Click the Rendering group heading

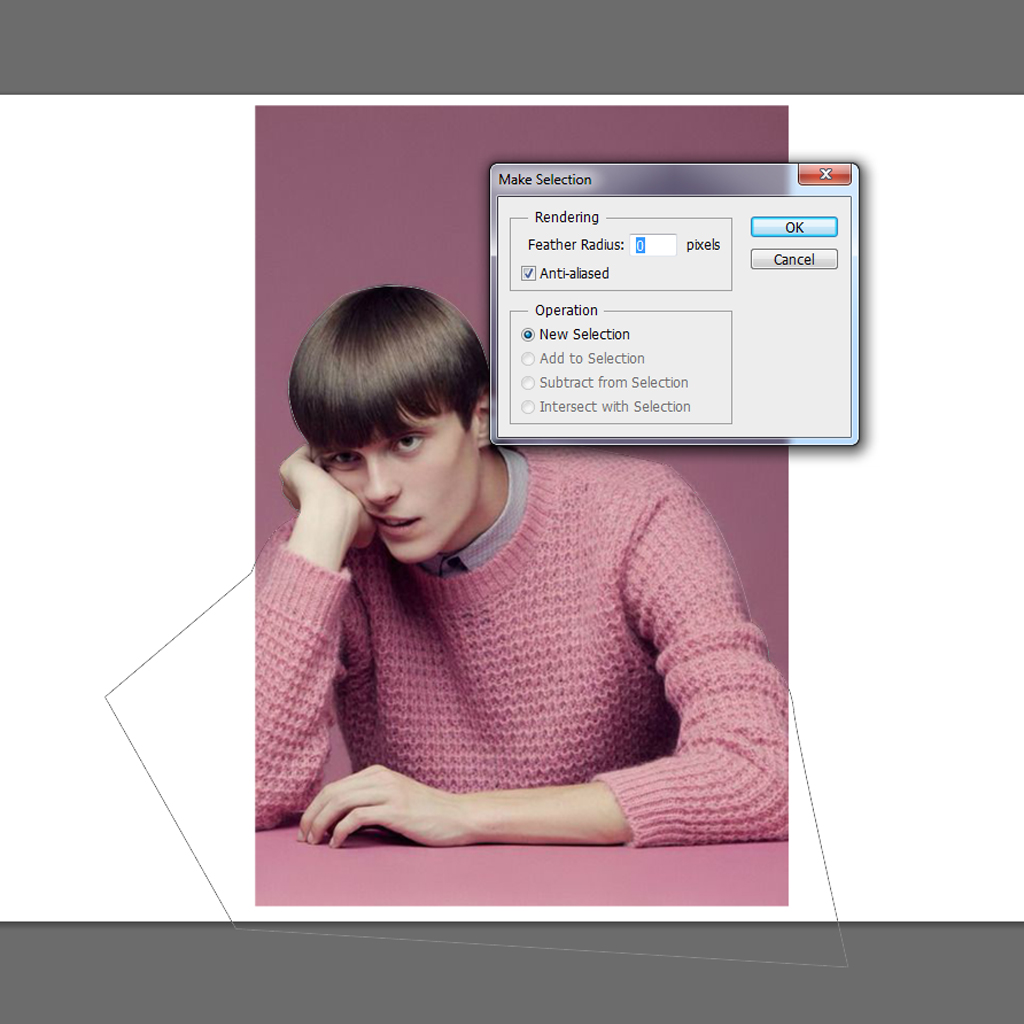coord(567,217)
